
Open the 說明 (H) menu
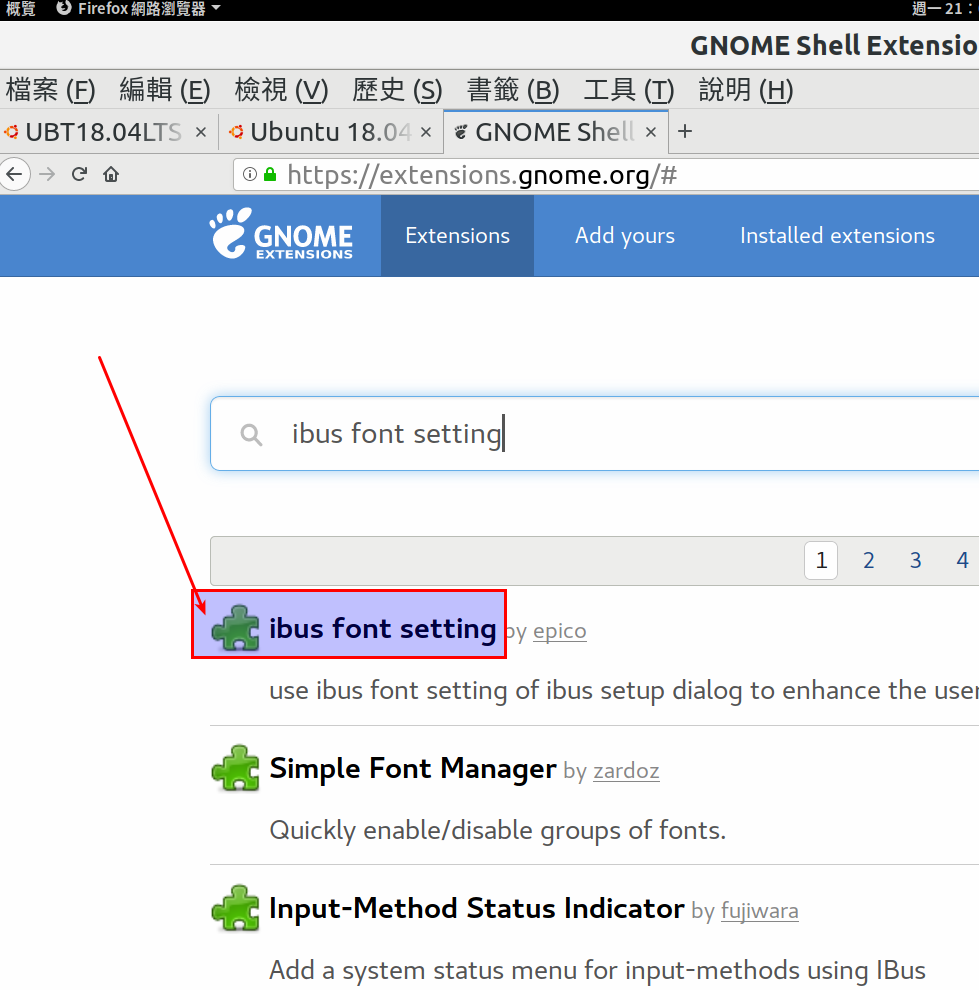[746, 90]
